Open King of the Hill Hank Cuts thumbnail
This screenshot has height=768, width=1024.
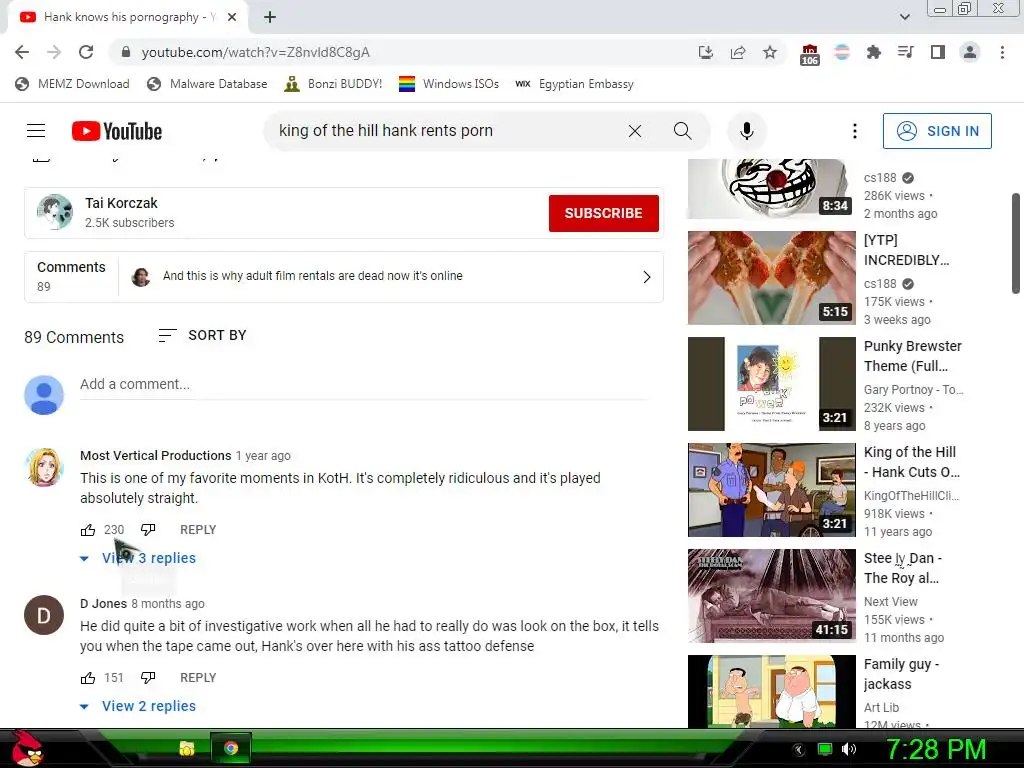[771, 490]
